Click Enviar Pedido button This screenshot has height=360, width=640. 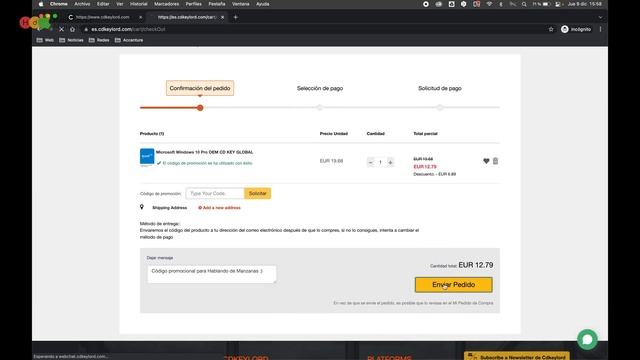(453, 285)
